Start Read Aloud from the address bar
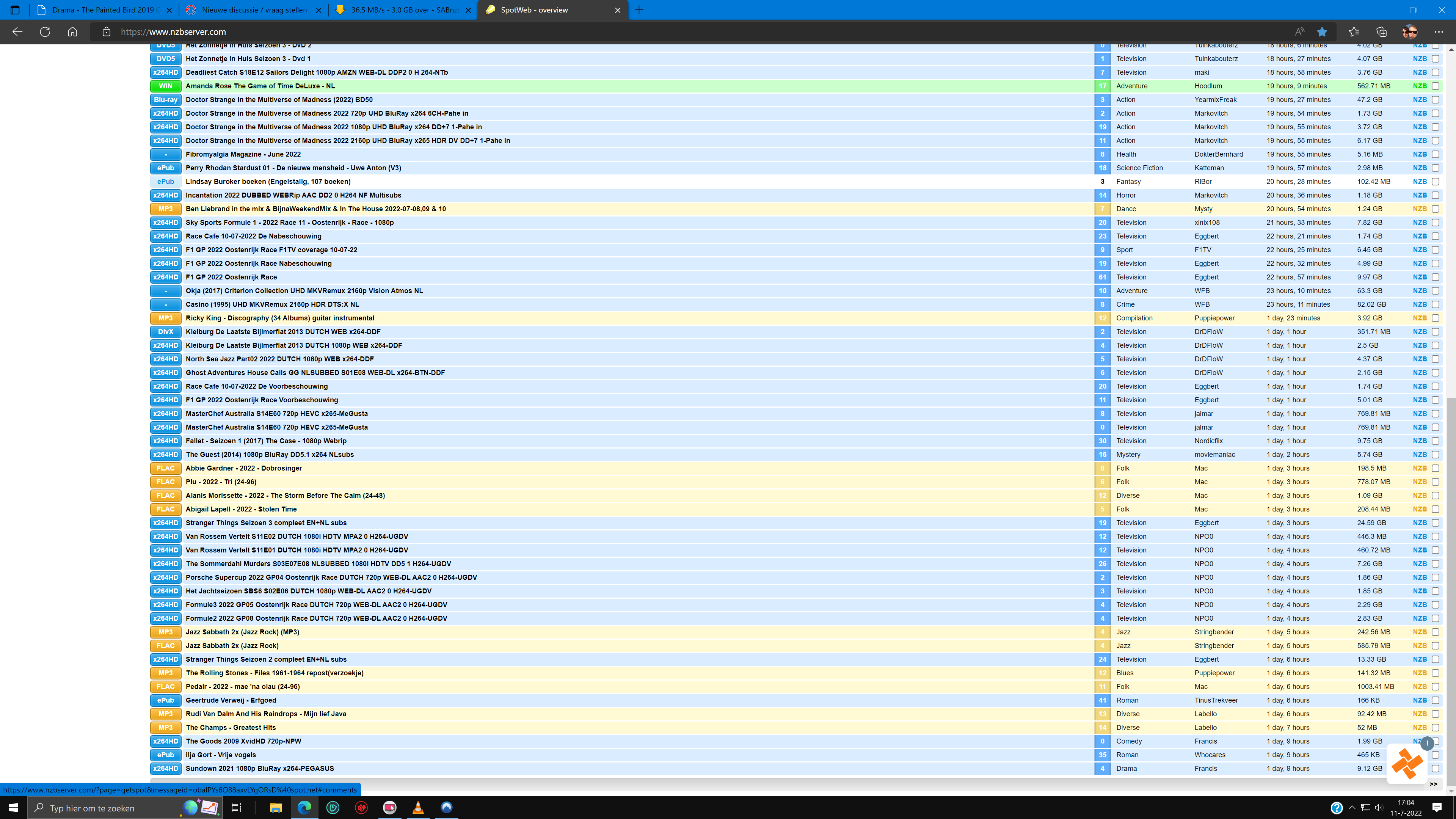This screenshot has height=819, width=1456. coord(1299,31)
